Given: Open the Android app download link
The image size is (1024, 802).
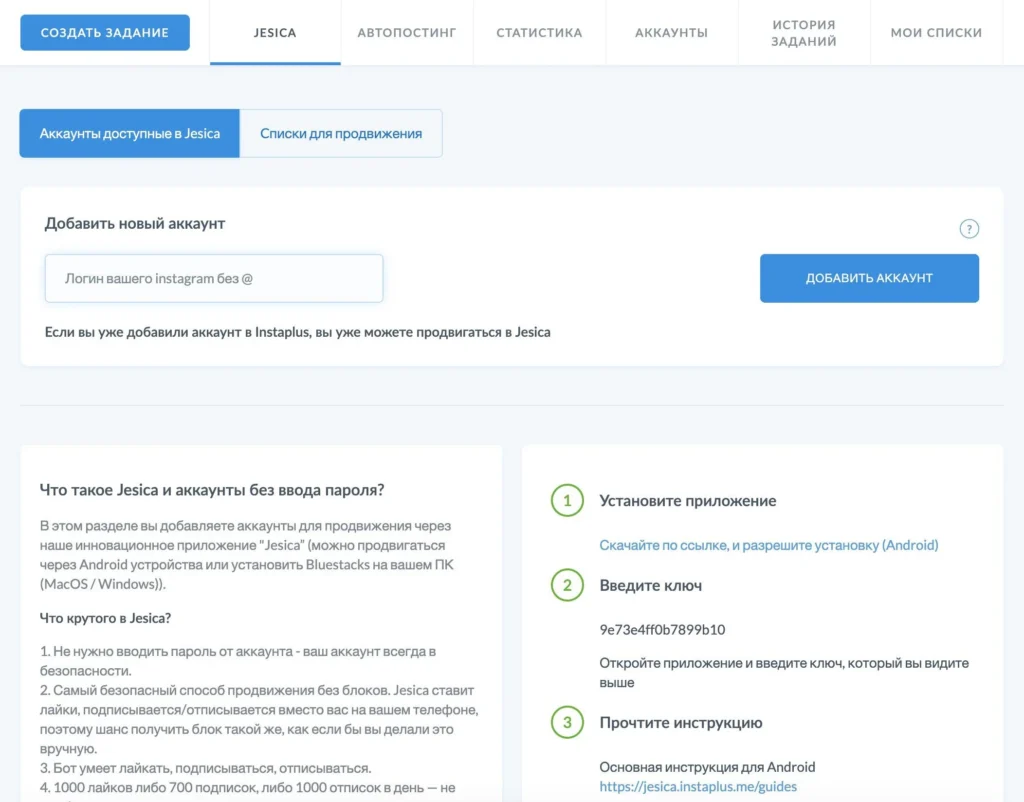Looking at the screenshot, I should [x=769, y=545].
